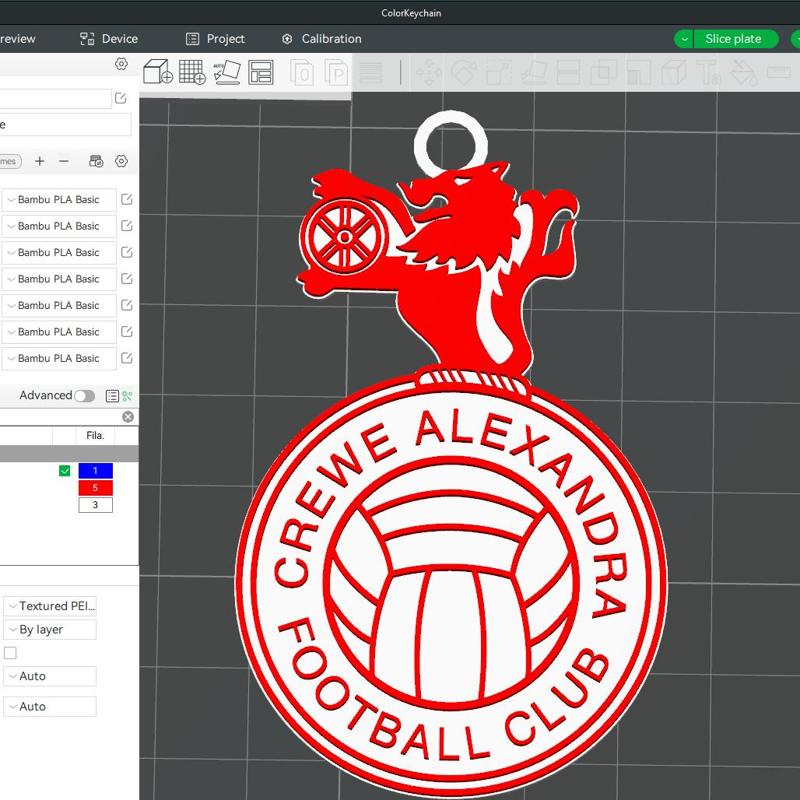
Task: Click the Slice plate button
Action: click(735, 39)
